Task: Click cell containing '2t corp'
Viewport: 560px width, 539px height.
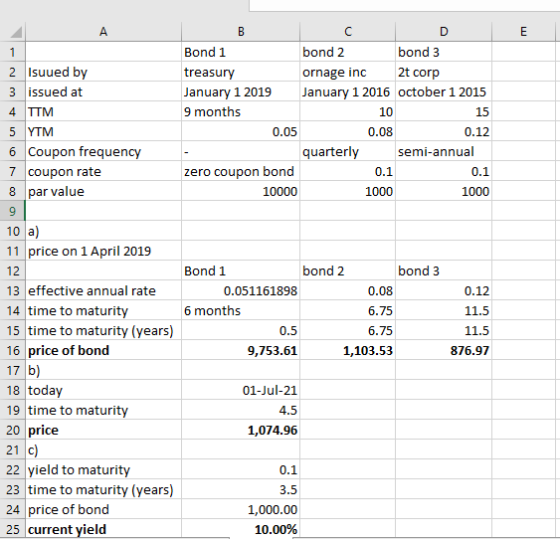Action: (x=444, y=72)
